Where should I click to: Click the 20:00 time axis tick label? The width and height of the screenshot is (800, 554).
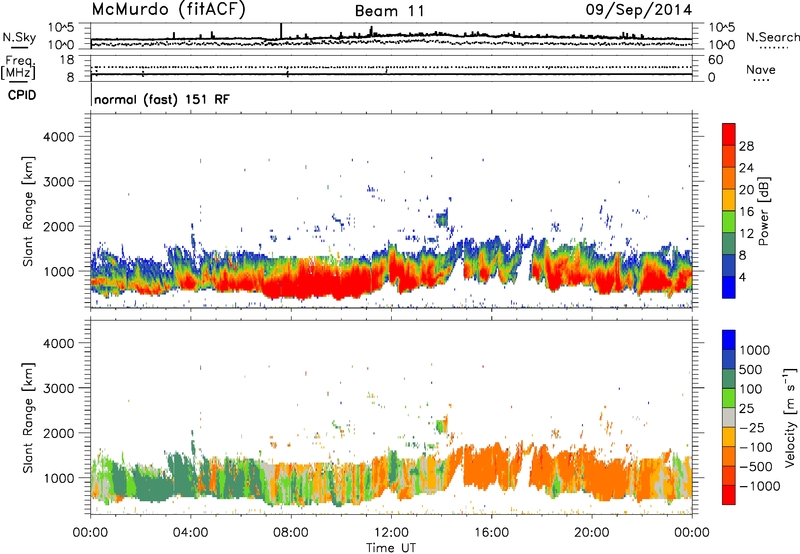[x=592, y=533]
